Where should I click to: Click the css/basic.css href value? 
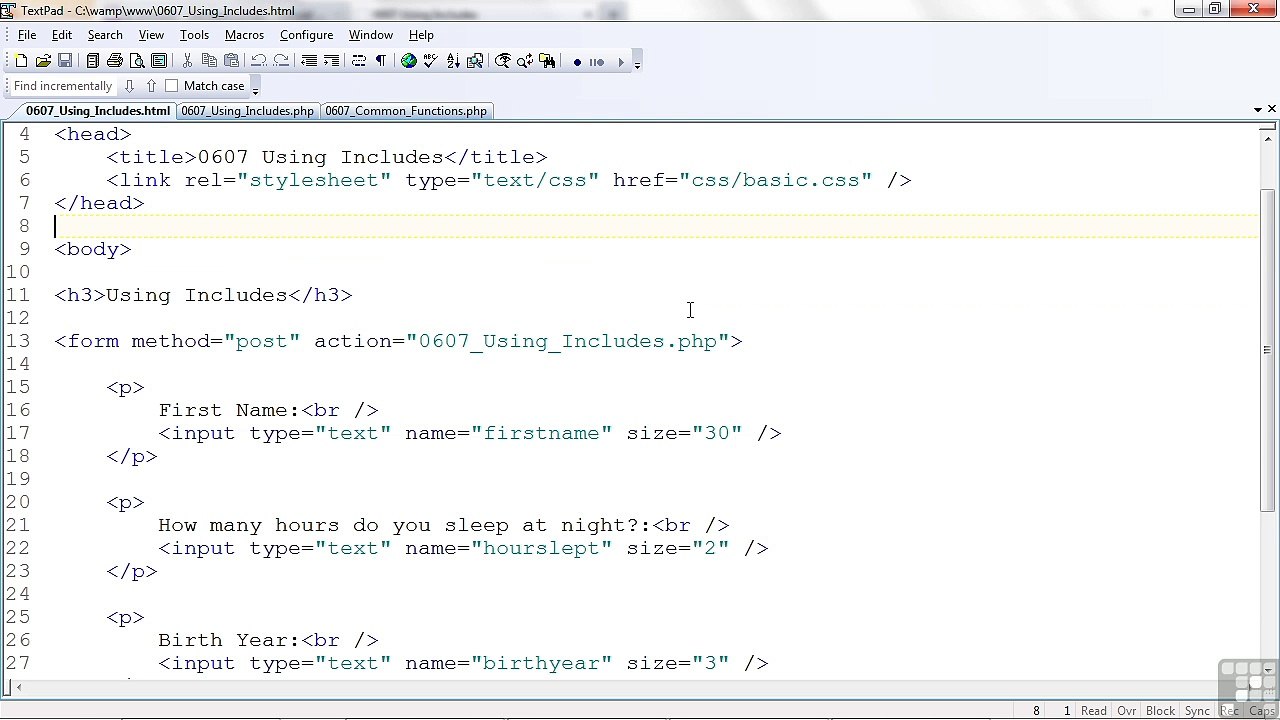[775, 180]
